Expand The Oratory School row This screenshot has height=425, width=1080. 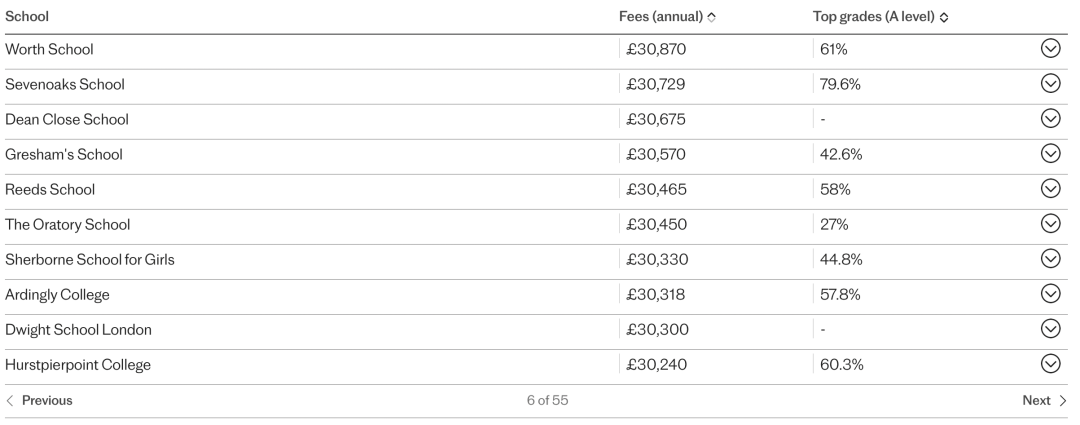[1050, 223]
